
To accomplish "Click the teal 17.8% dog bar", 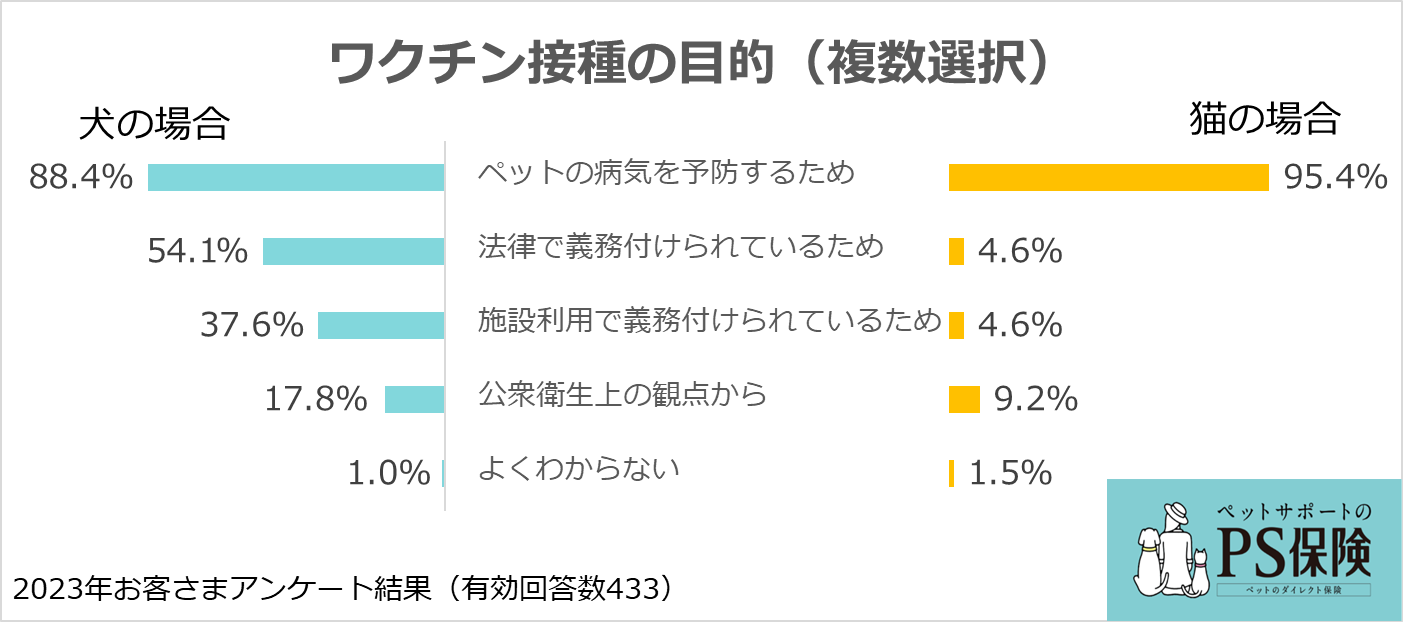I will point(414,399).
